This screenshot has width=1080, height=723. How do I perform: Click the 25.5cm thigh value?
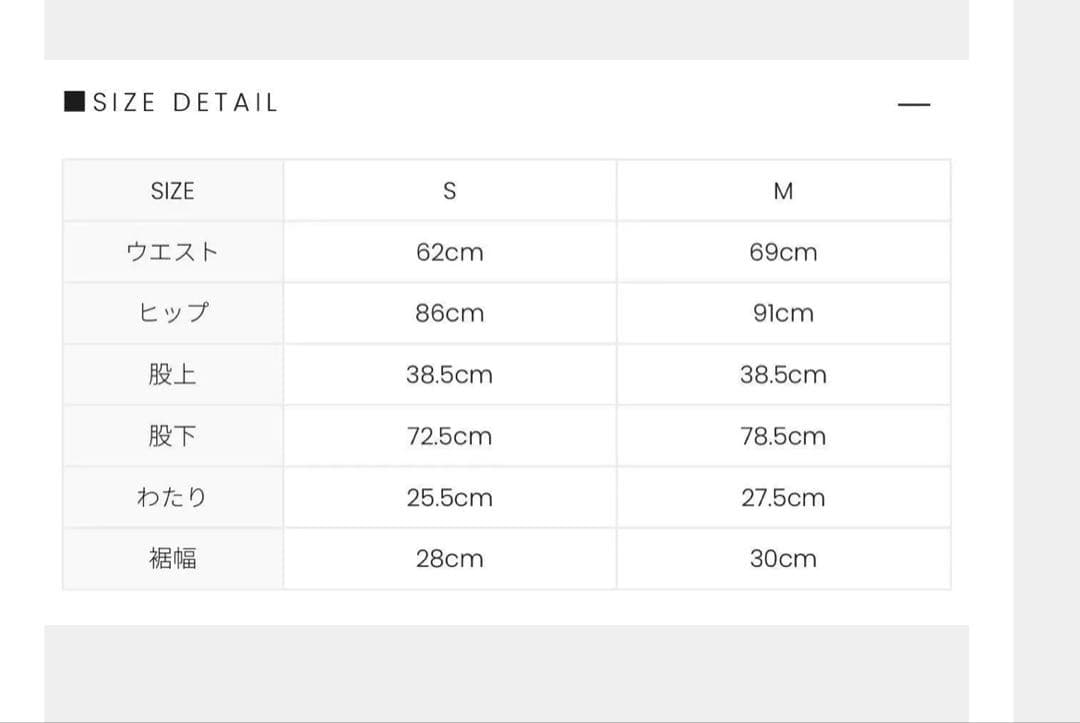tap(449, 497)
